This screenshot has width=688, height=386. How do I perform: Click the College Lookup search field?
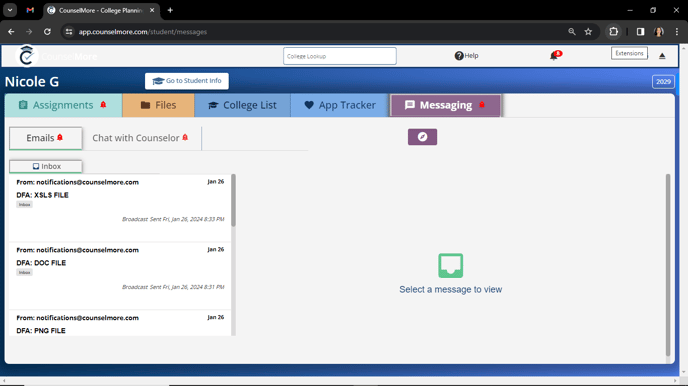(340, 56)
